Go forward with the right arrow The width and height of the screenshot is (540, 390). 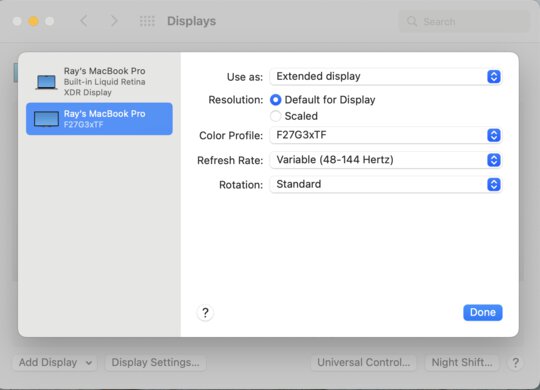(x=114, y=21)
